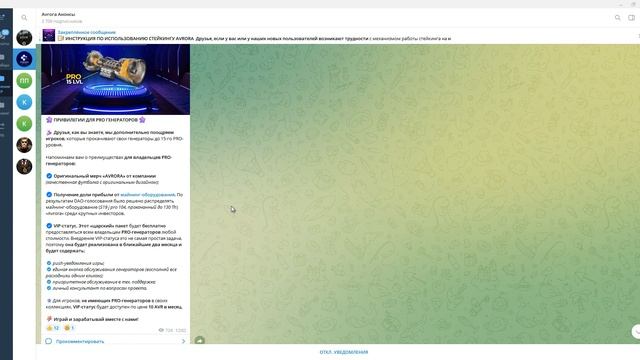Open the first dark avatar chat
Viewport: 640px width, 360px height.
click(x=24, y=38)
